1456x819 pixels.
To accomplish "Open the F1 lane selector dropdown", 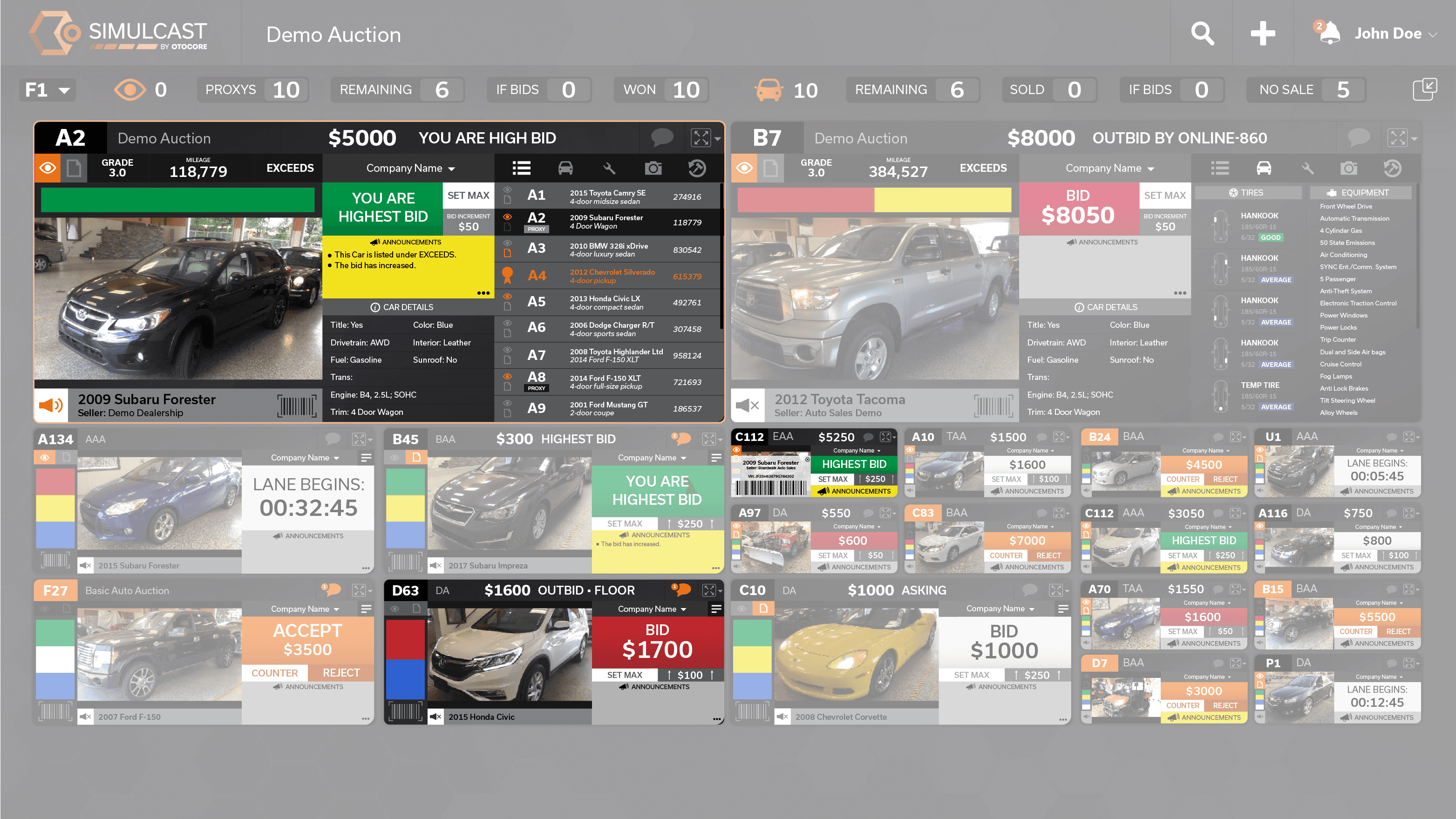I will [48, 89].
